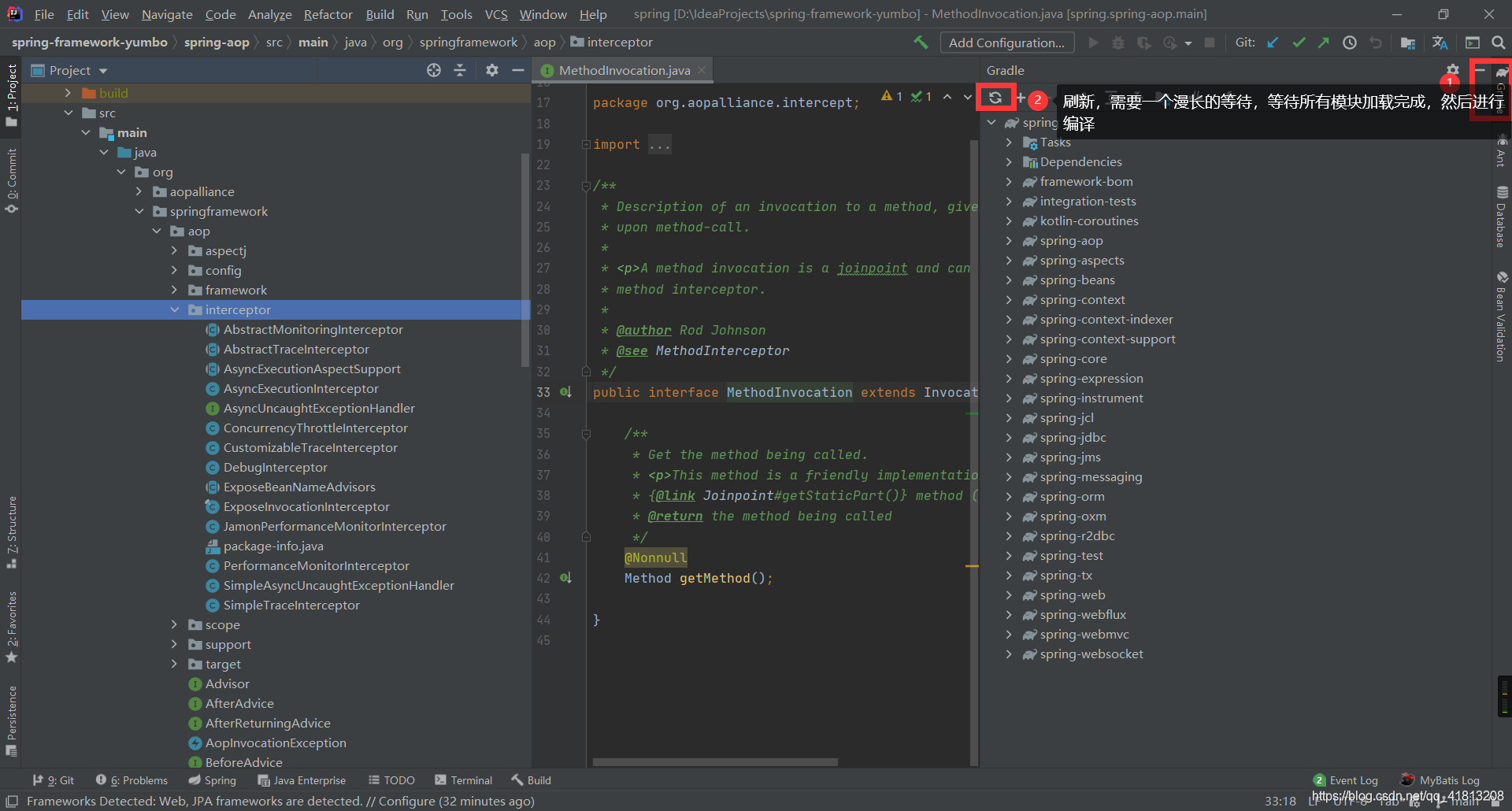Expand the aopalliance package
The height and width of the screenshot is (811, 1512).
139,191
